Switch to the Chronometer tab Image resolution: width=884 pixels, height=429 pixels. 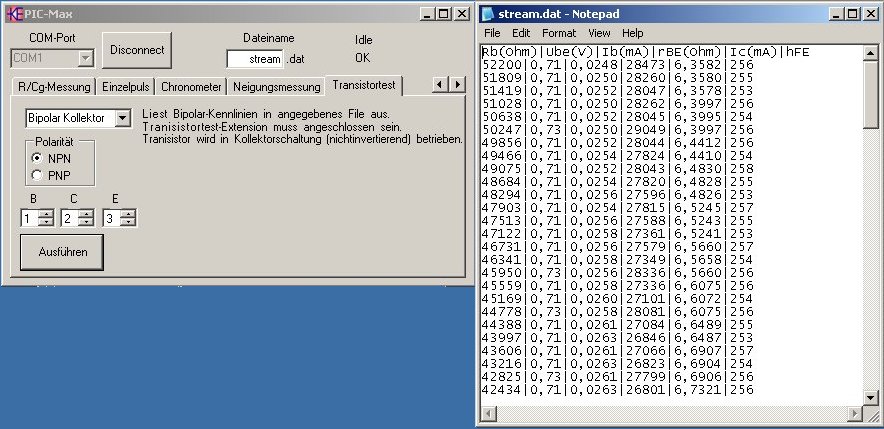(x=190, y=87)
